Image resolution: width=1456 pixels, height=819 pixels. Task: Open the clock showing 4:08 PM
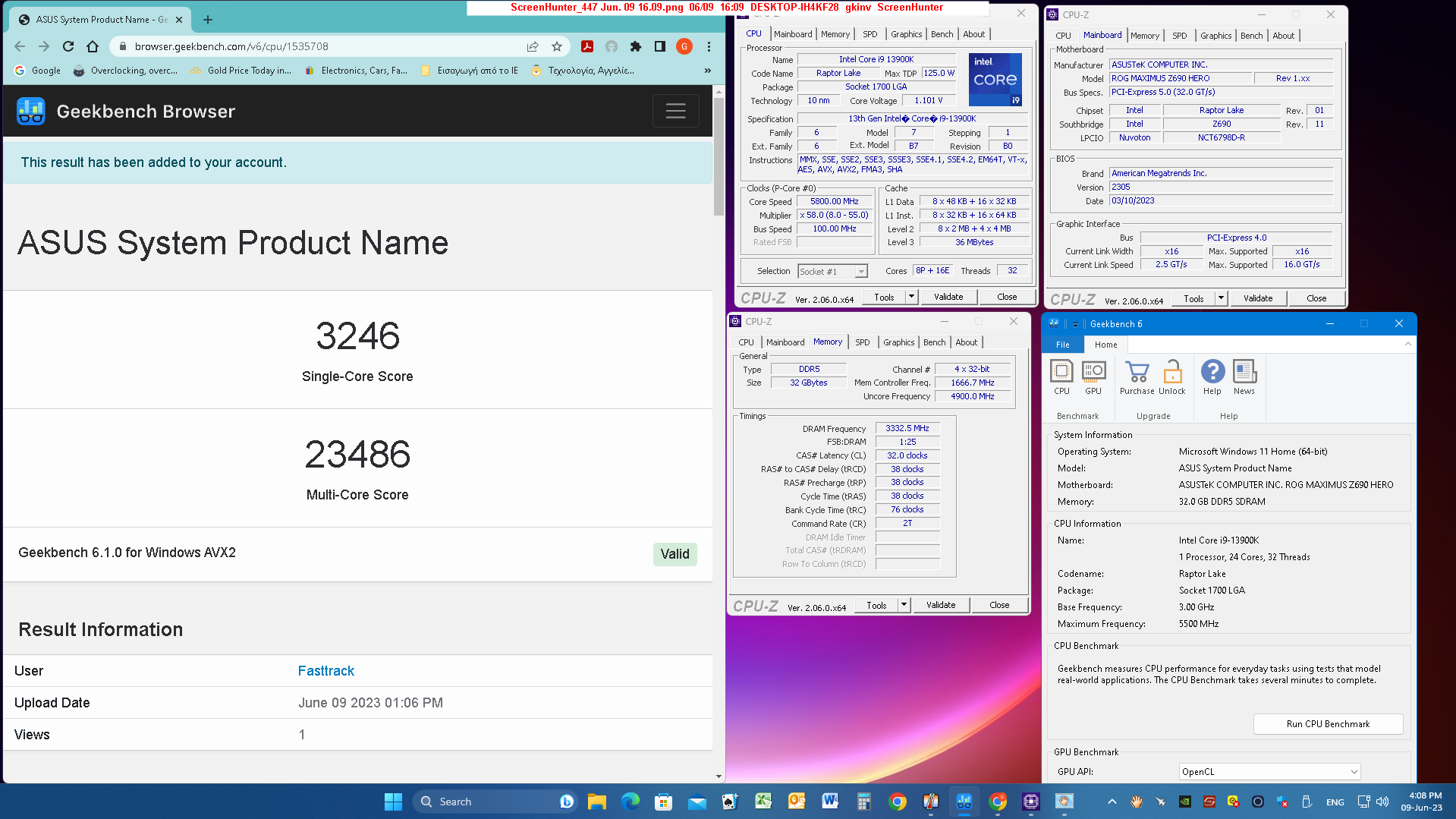[1421, 802]
